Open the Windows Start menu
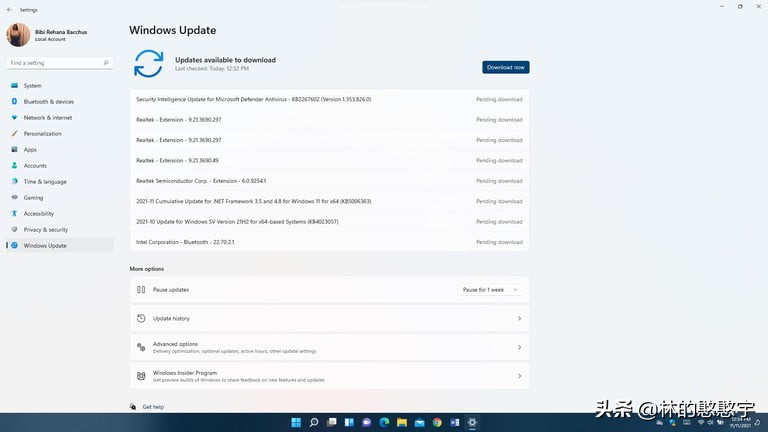The width and height of the screenshot is (768, 432). (296, 422)
